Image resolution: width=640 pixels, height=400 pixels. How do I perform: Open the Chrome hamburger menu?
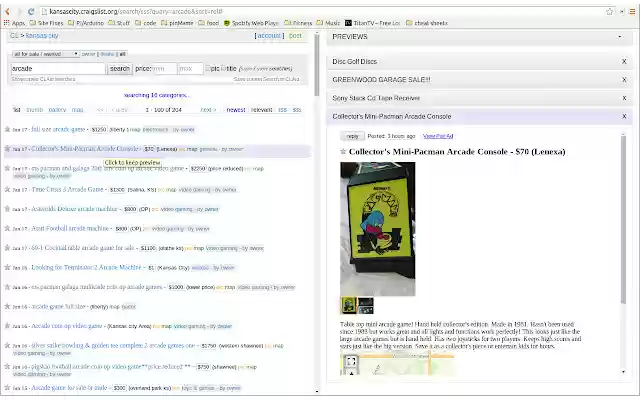click(x=632, y=11)
